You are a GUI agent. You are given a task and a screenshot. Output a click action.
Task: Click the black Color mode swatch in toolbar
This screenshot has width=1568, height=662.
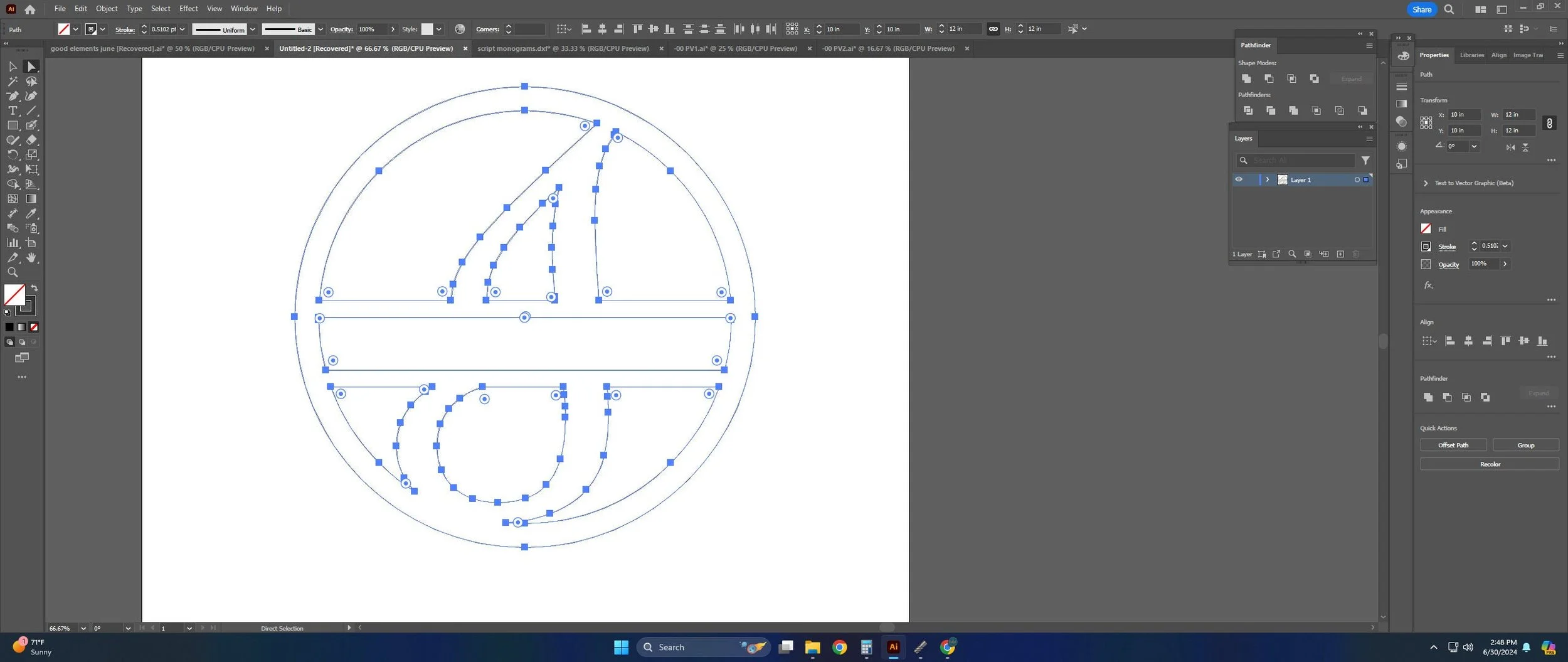[x=9, y=327]
